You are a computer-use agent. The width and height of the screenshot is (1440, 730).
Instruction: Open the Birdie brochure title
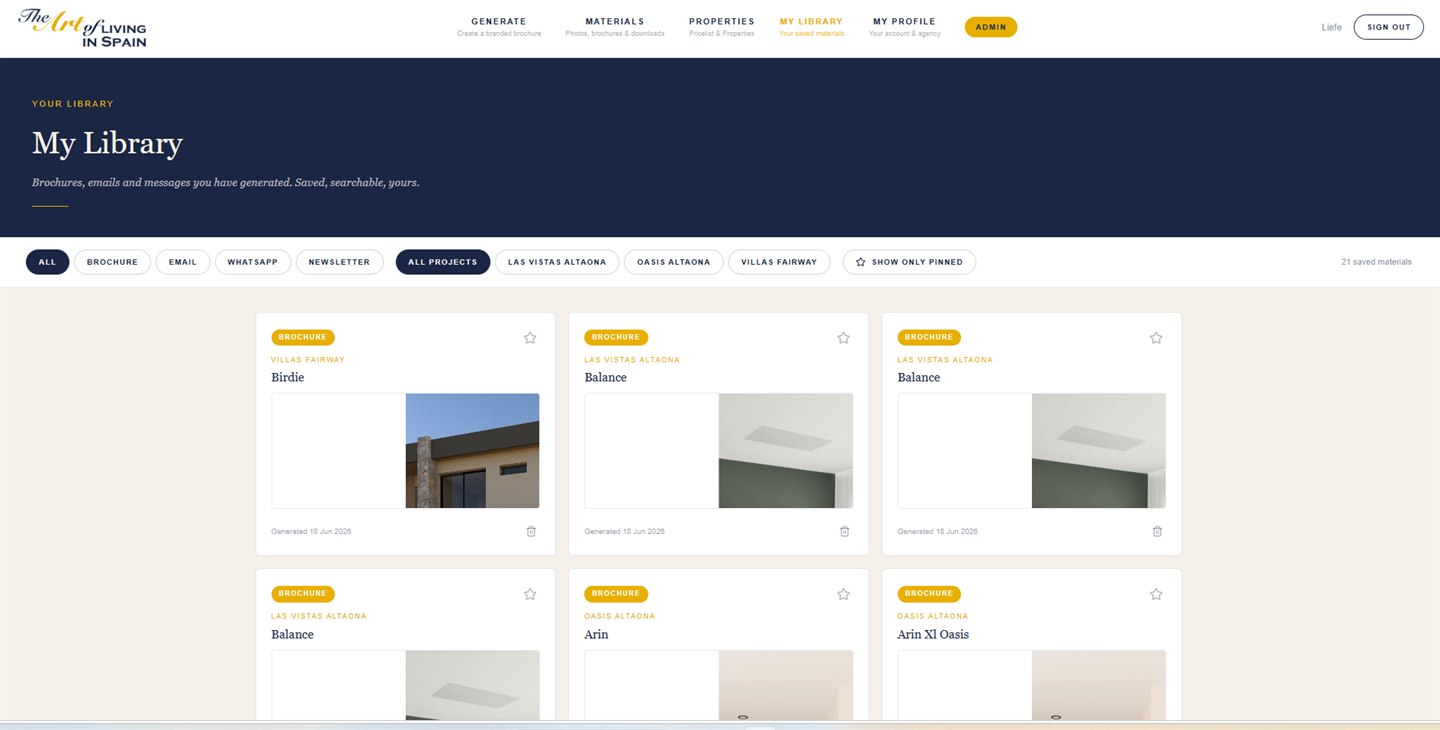coord(288,377)
